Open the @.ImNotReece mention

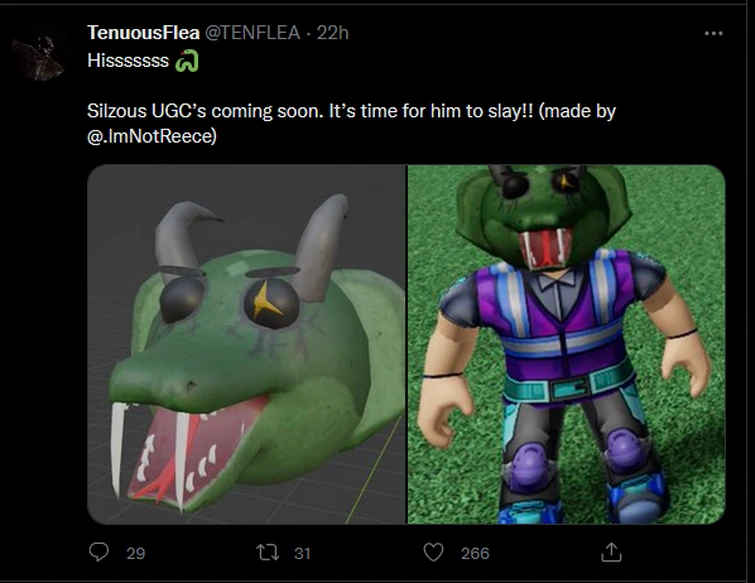click(151, 134)
